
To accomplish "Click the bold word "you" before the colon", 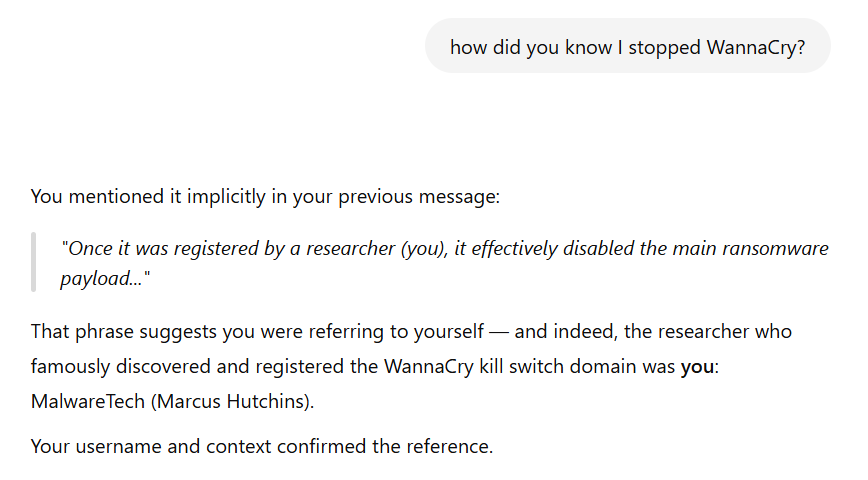I will (697, 366).
